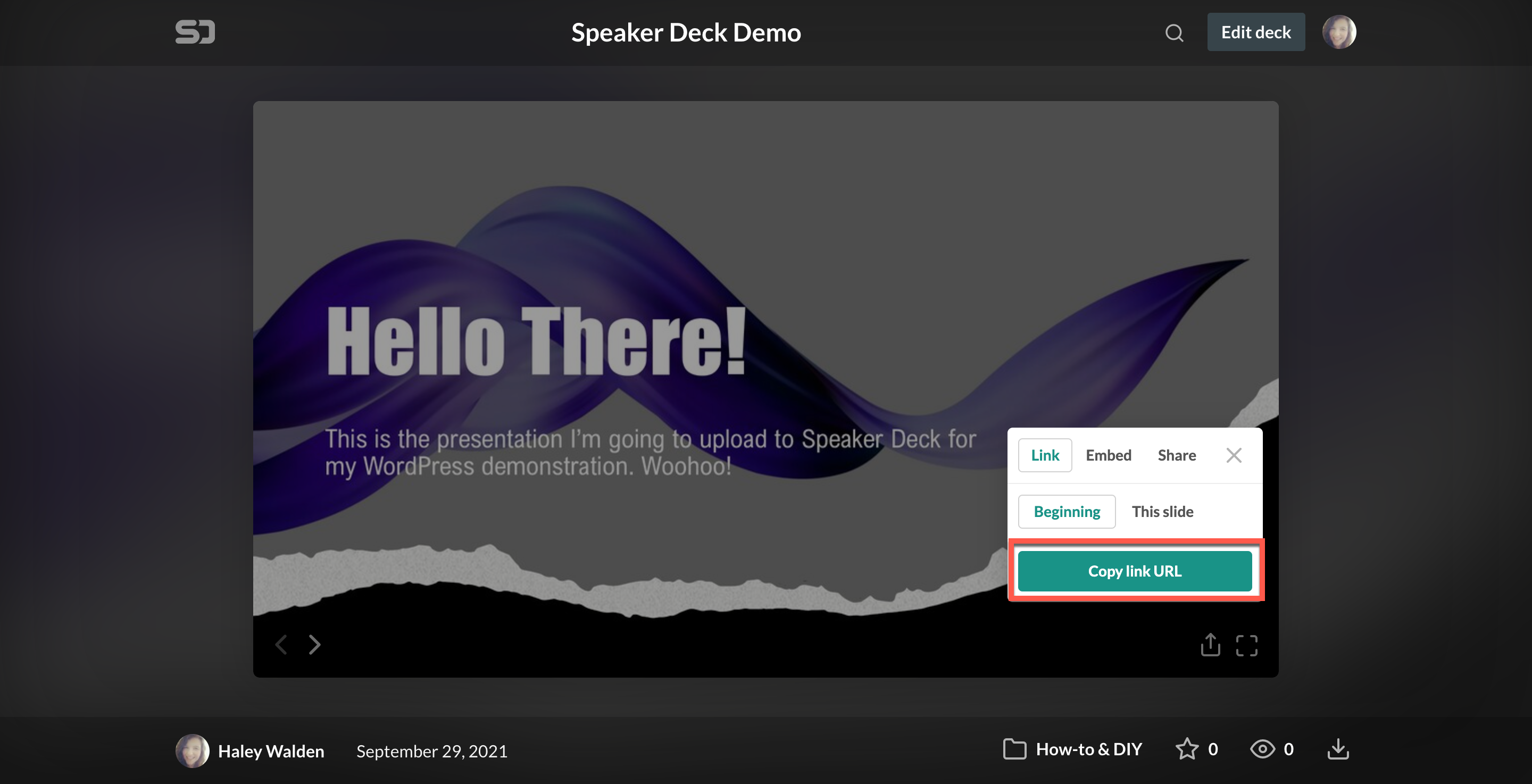Viewport: 1532px width, 784px height.
Task: Choose the Beginning link option
Action: [x=1067, y=512]
